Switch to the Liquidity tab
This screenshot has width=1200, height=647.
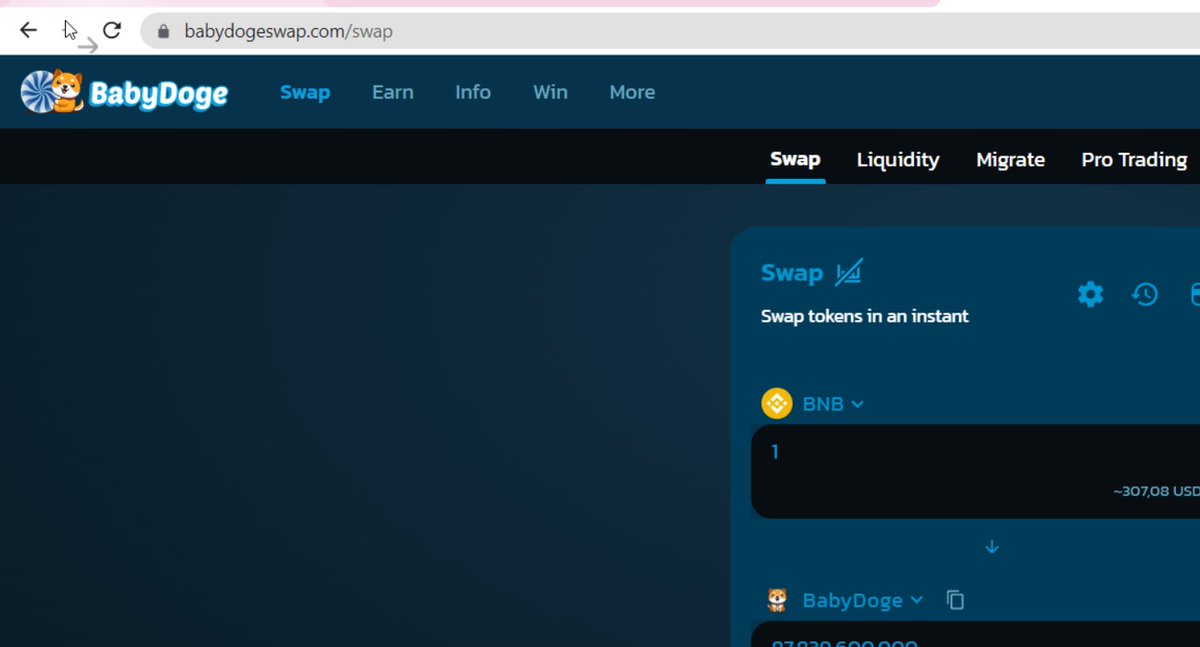click(898, 160)
